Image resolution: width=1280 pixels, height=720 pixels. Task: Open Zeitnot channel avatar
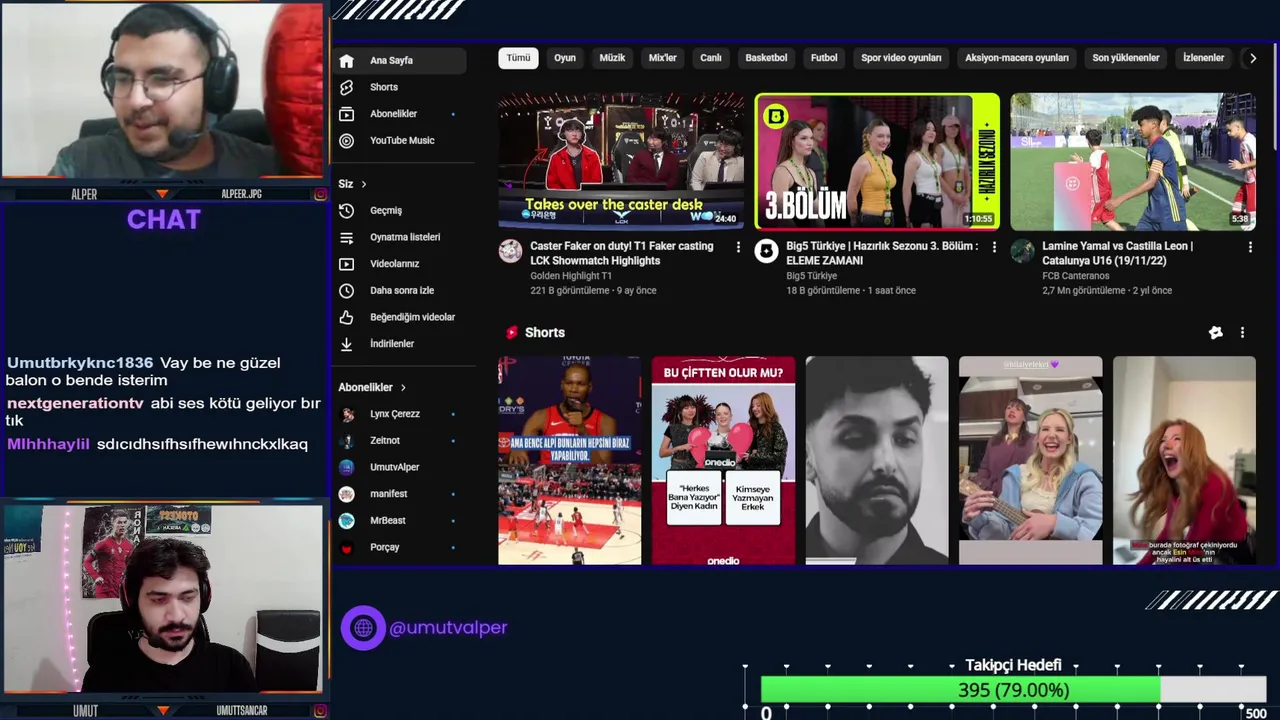tap(346, 441)
